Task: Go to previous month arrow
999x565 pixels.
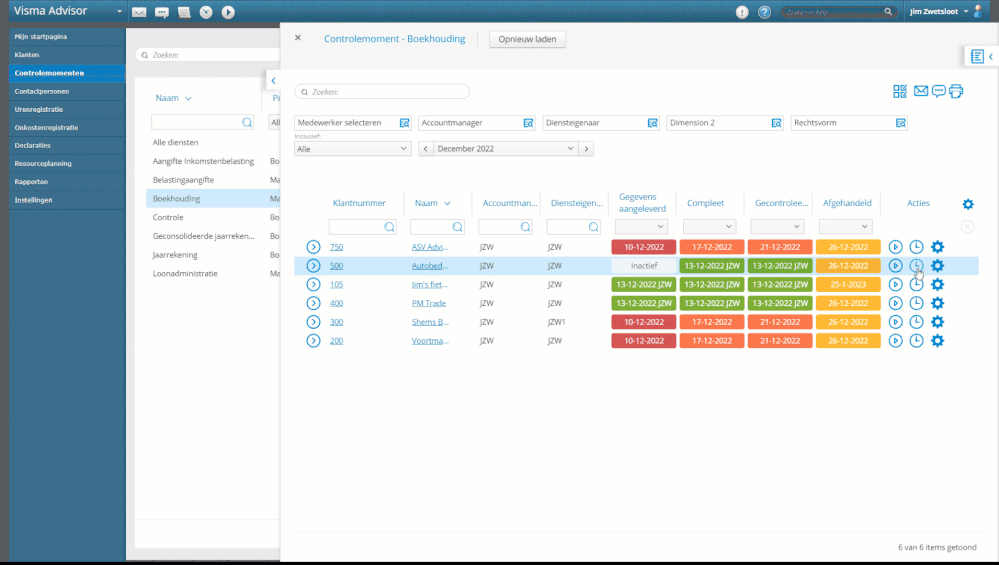Action: (x=426, y=148)
